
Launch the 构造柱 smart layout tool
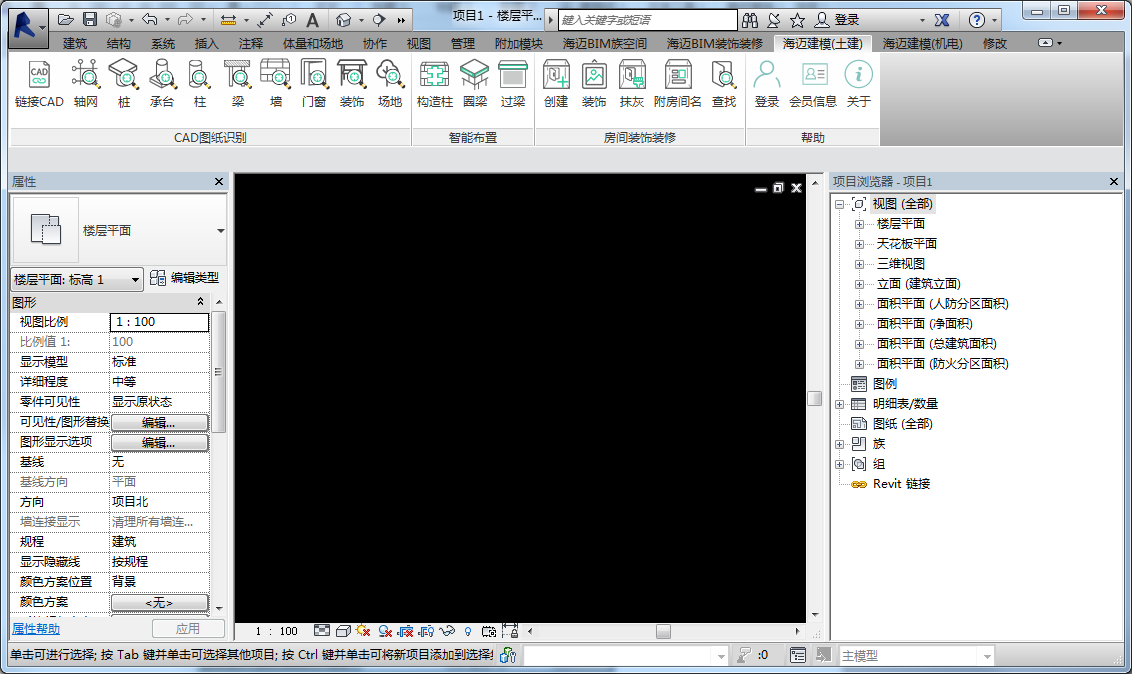(x=435, y=84)
